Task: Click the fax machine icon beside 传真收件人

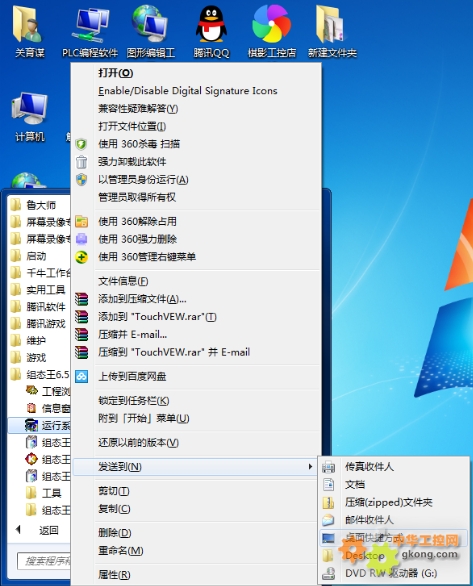Action: [328, 467]
